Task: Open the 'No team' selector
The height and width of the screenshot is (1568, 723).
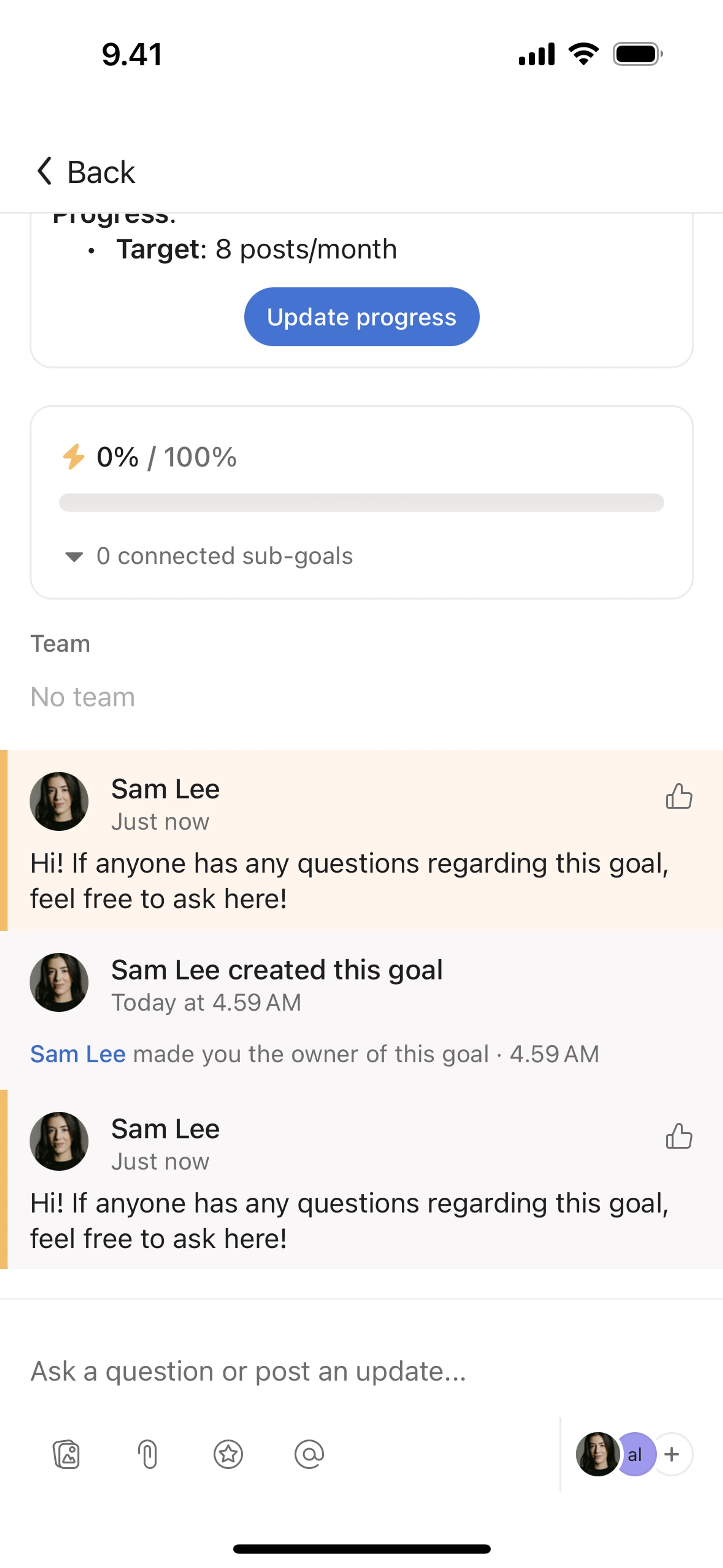Action: tap(83, 697)
